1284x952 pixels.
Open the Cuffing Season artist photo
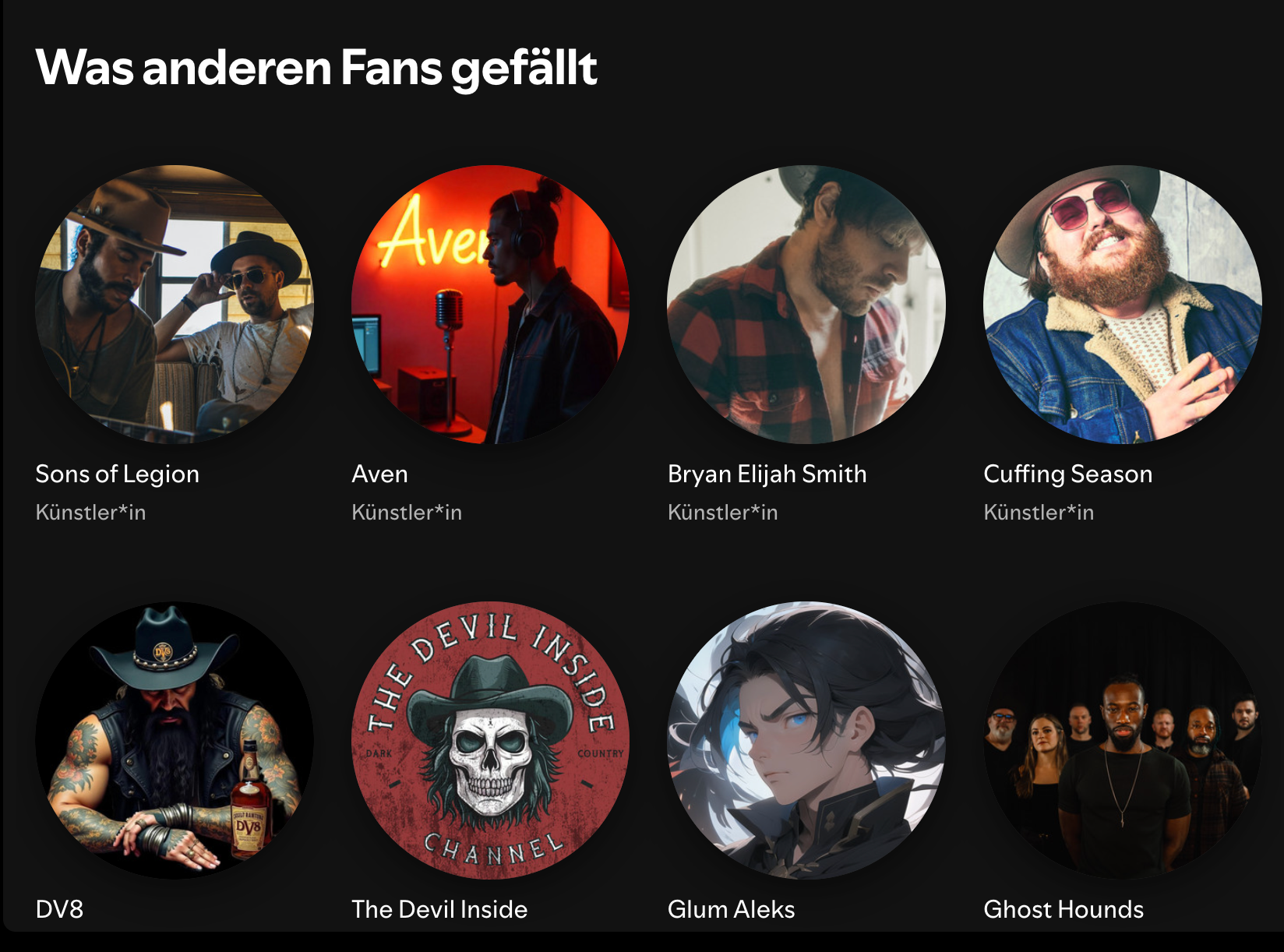tap(1123, 304)
